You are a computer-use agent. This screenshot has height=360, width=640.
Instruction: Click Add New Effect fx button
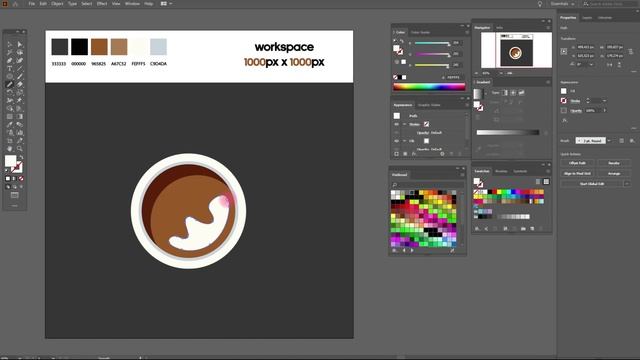click(413, 154)
